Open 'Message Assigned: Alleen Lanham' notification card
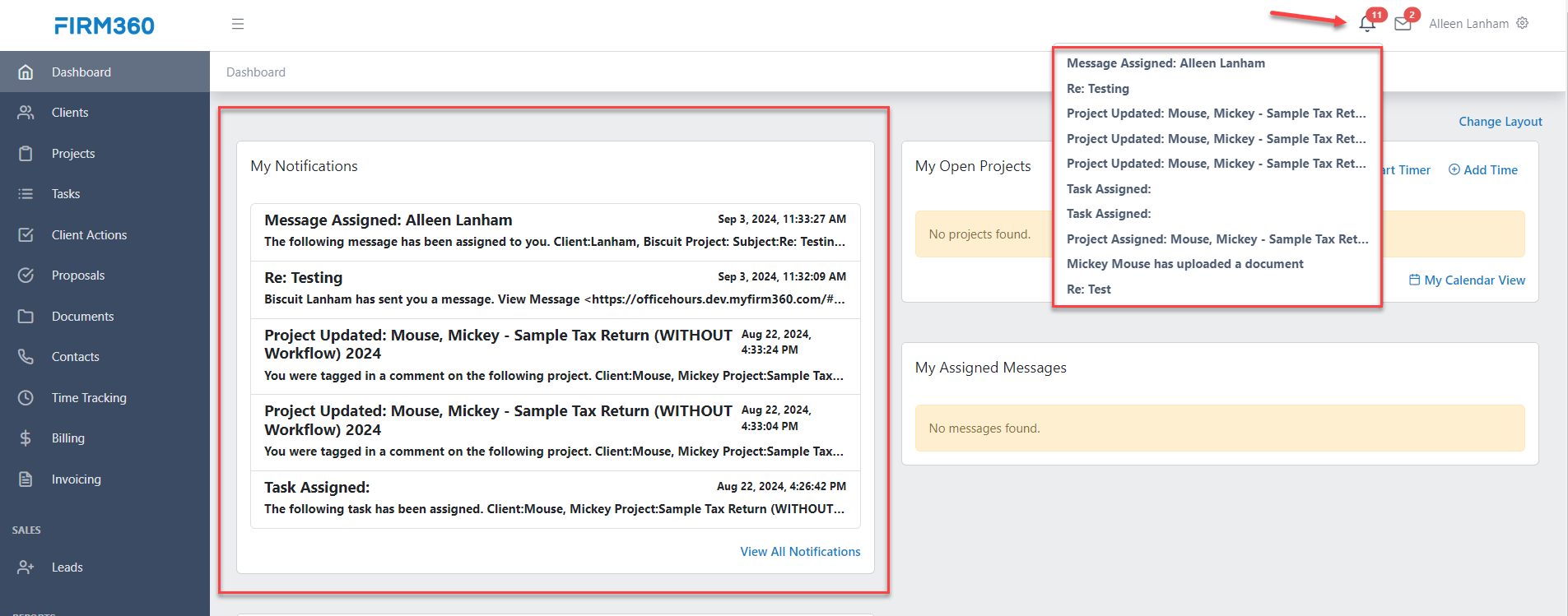The image size is (1568, 616). pyautogui.click(x=556, y=232)
